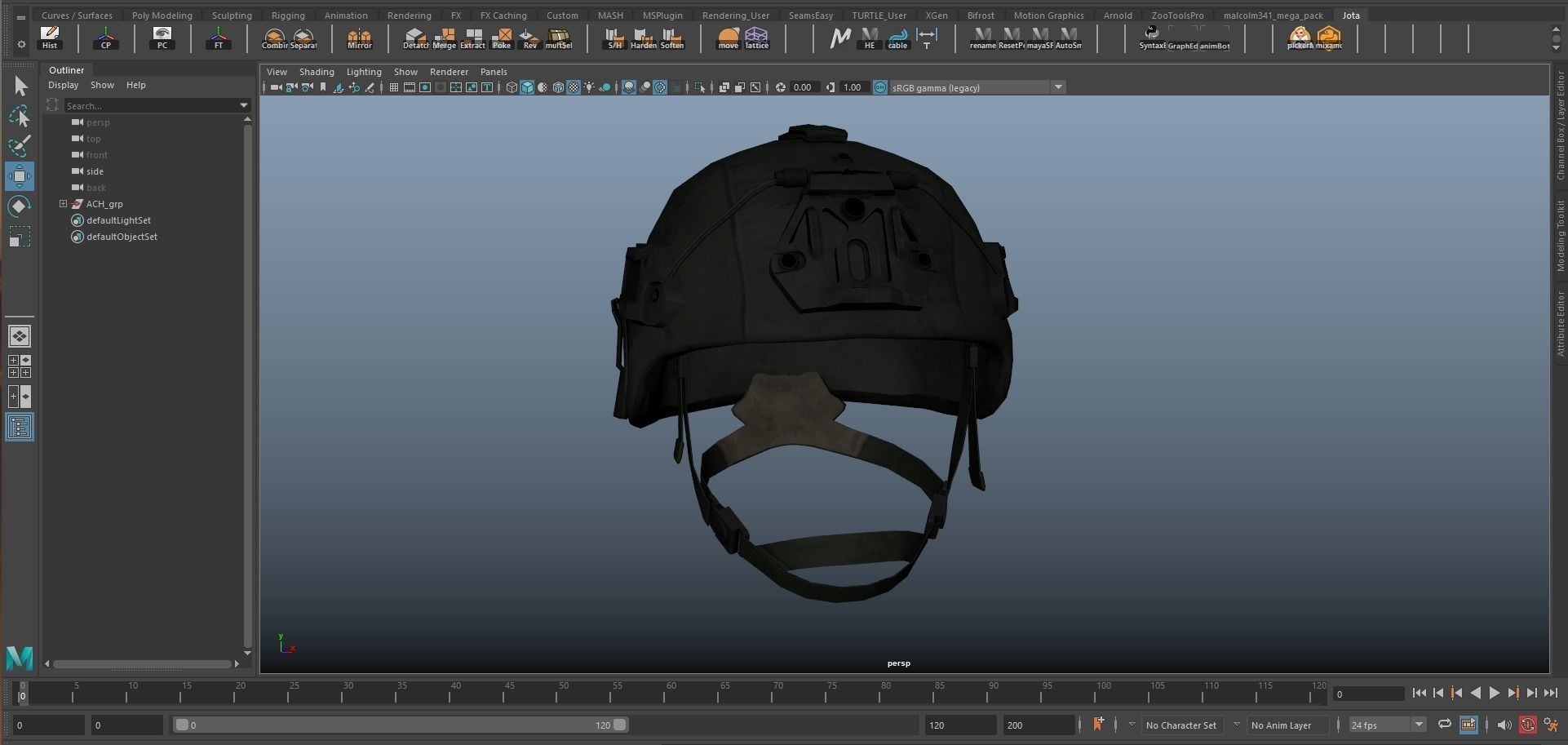Go to the start of playback range
Image resolution: width=1568 pixels, height=745 pixels.
coord(1420,693)
